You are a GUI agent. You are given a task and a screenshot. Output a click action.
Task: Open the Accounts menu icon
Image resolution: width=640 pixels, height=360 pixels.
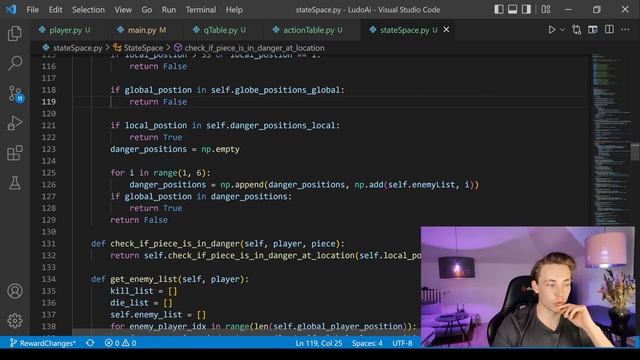[x=15, y=291]
